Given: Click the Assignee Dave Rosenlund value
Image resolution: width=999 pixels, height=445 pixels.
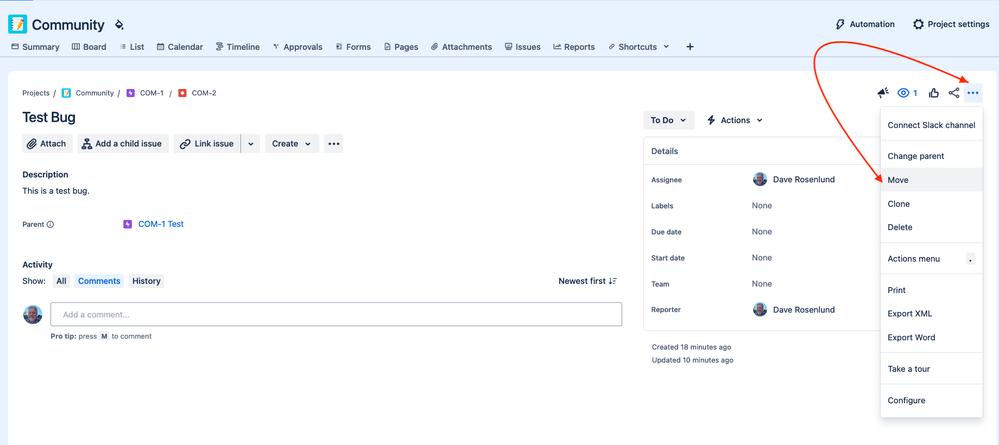Looking at the screenshot, I should click(794, 179).
